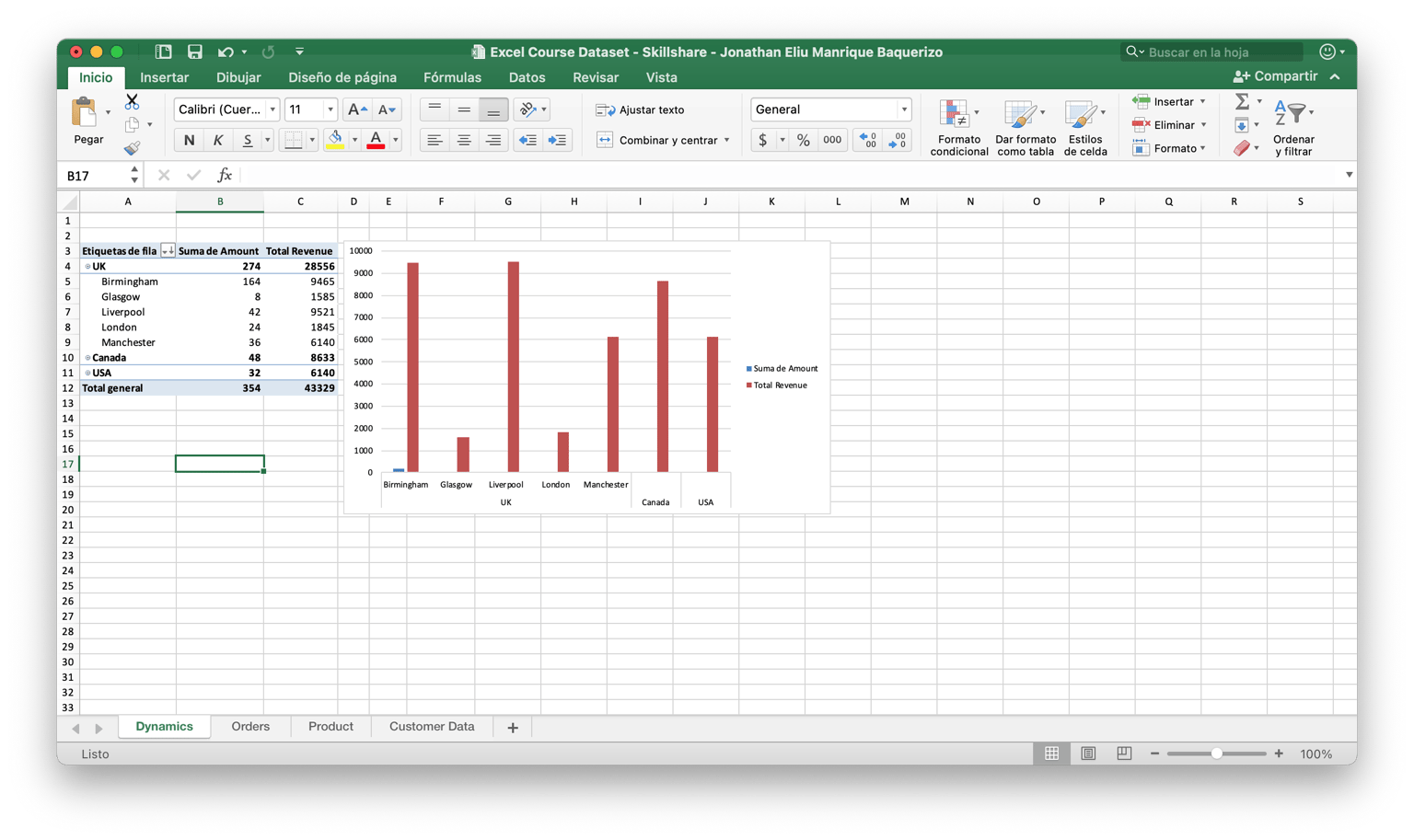The width and height of the screenshot is (1414, 840).
Task: Click the Pegar paste button
Action: pyautogui.click(x=88, y=121)
